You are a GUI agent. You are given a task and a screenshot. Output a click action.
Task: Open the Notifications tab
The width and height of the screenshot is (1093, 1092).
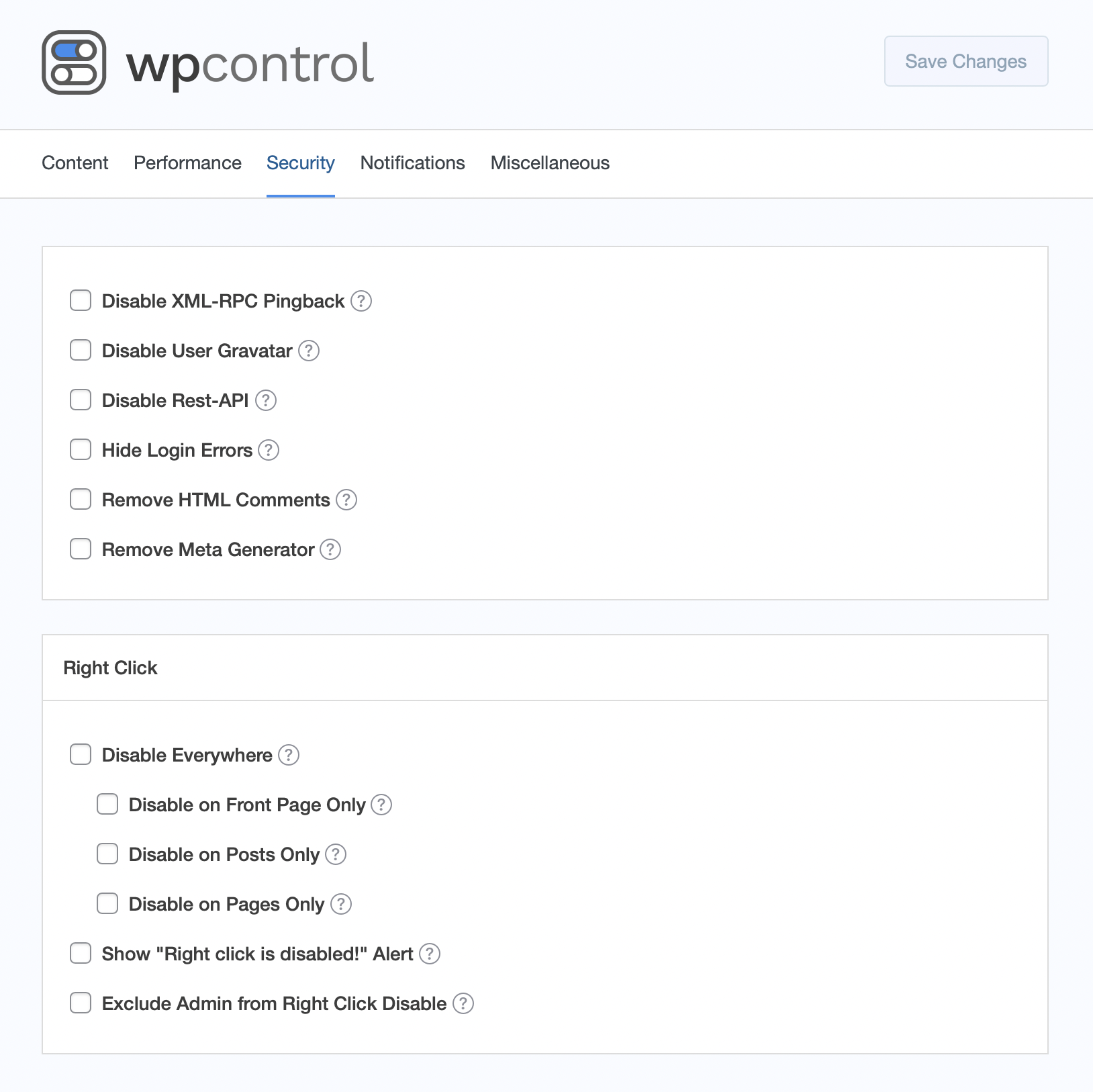coord(412,163)
